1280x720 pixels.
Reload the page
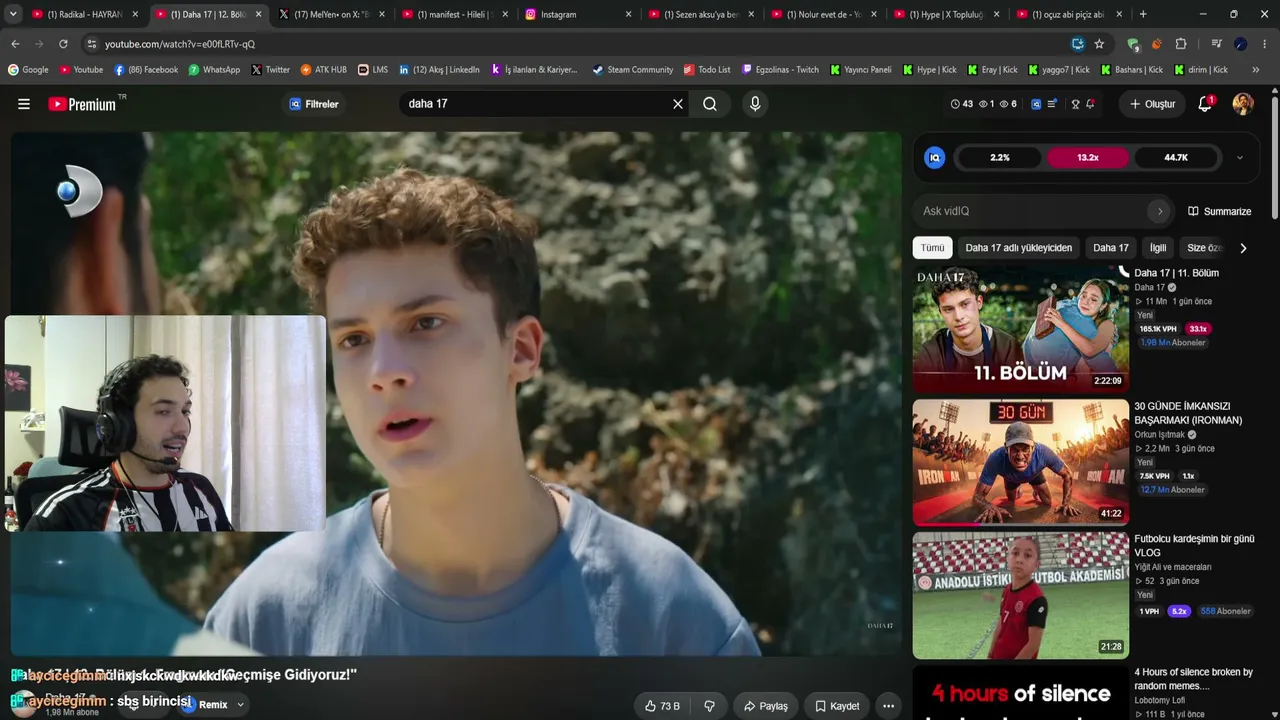[63, 44]
